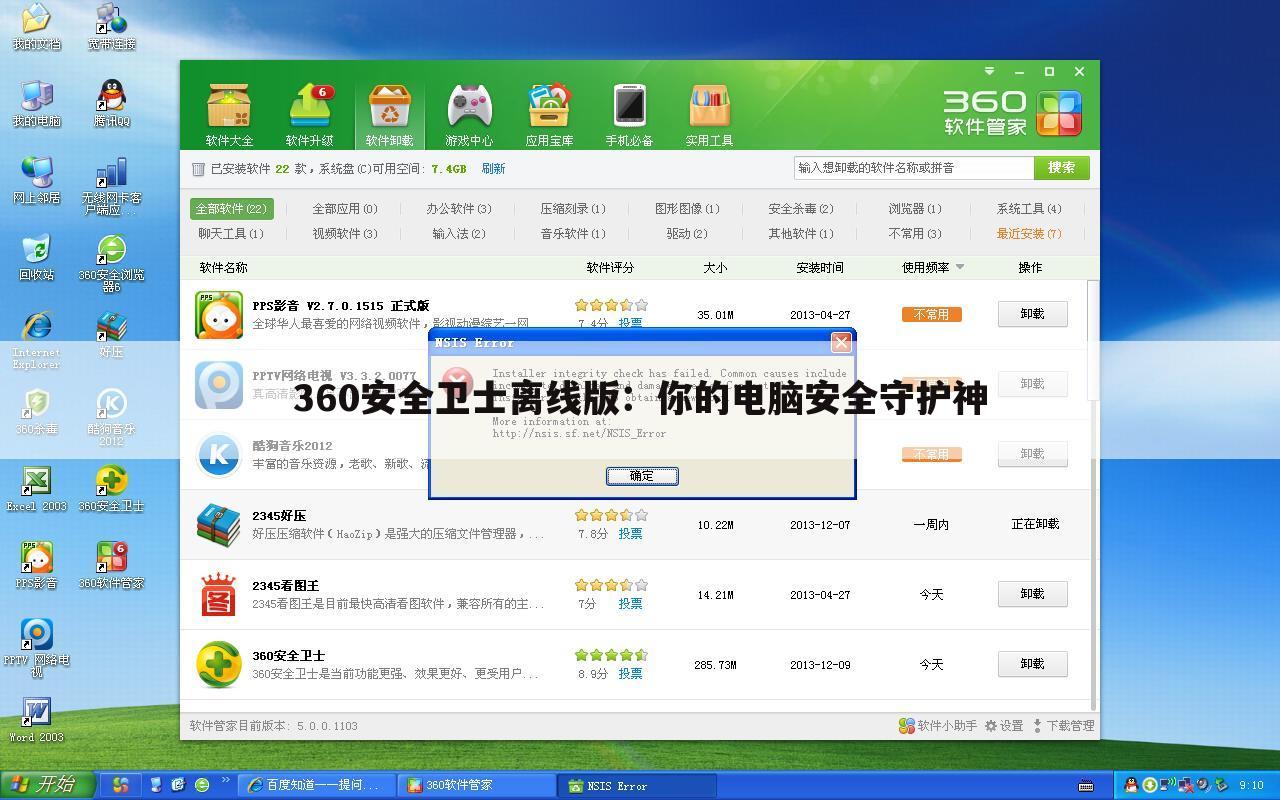The height and width of the screenshot is (800, 1280).
Task: Uninstall 2345看图王 with 卸载 button
Action: [x=1032, y=594]
